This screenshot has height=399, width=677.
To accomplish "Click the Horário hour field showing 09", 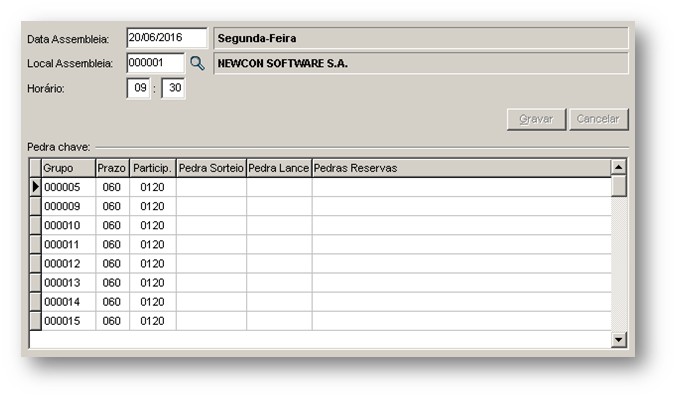I will pyautogui.click(x=139, y=89).
